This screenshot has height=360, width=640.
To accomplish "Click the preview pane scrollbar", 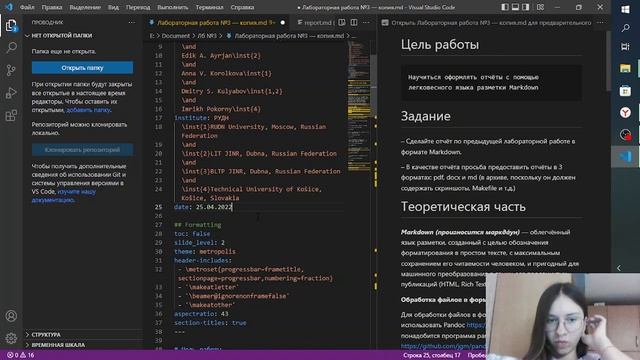I will click(x=608, y=61).
